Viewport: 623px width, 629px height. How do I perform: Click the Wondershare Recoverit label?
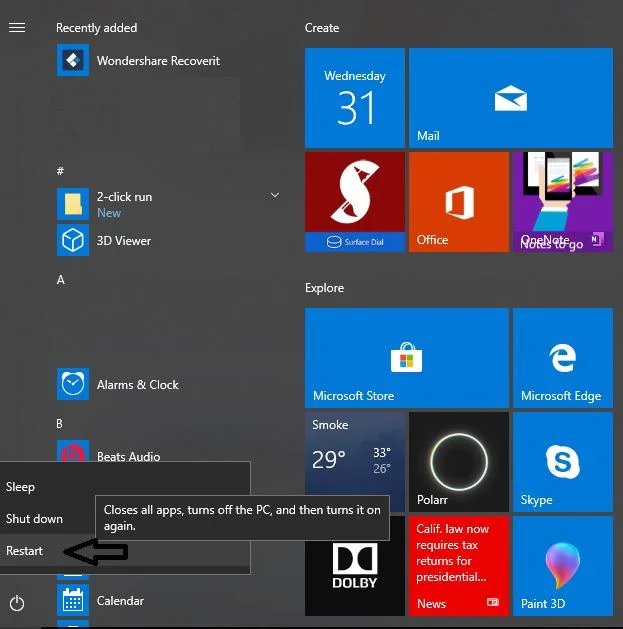158,61
